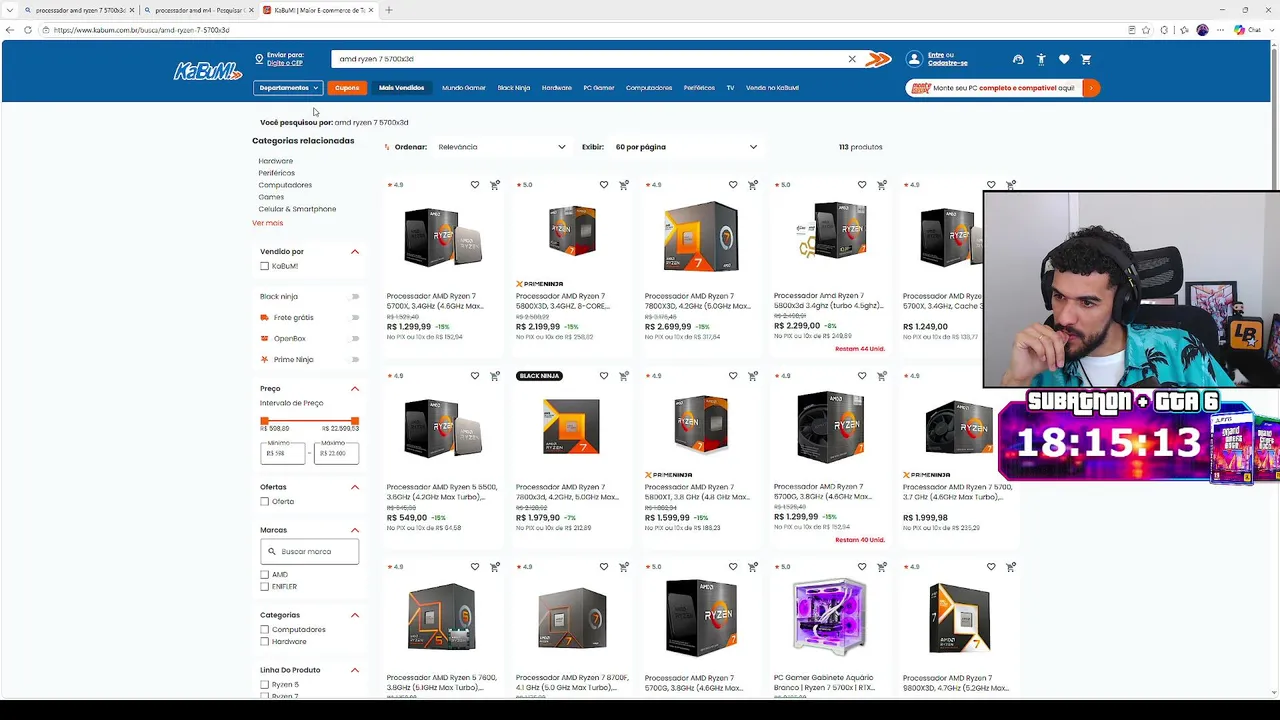Image resolution: width=1280 pixels, height=720 pixels.
Task: Open the PC Gamer menu item
Action: click(x=599, y=88)
